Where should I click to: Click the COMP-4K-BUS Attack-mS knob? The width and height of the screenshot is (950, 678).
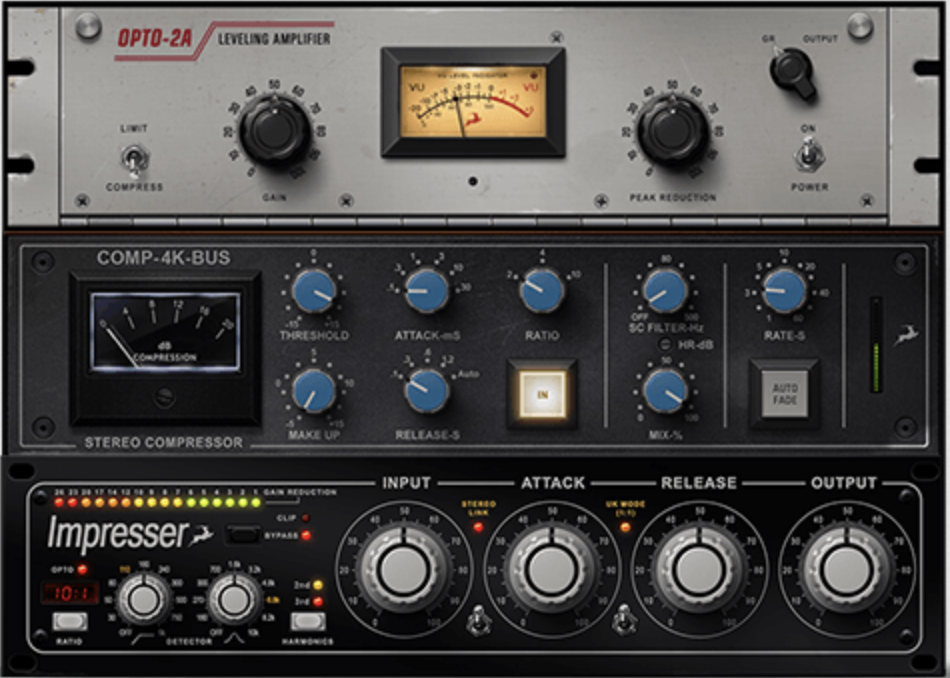click(x=427, y=290)
